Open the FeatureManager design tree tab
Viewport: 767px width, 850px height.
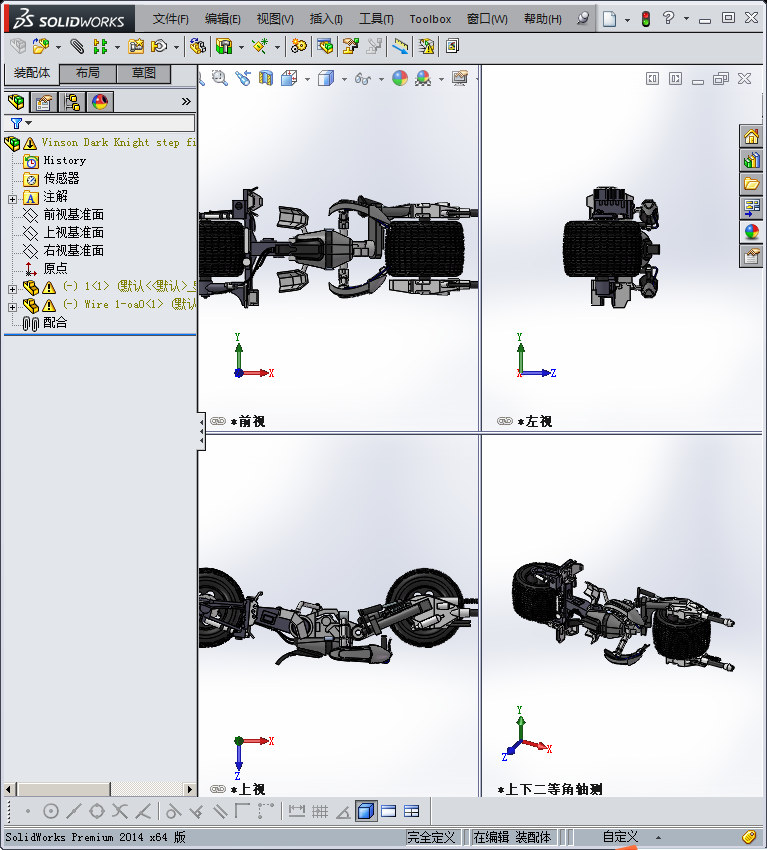point(16,102)
